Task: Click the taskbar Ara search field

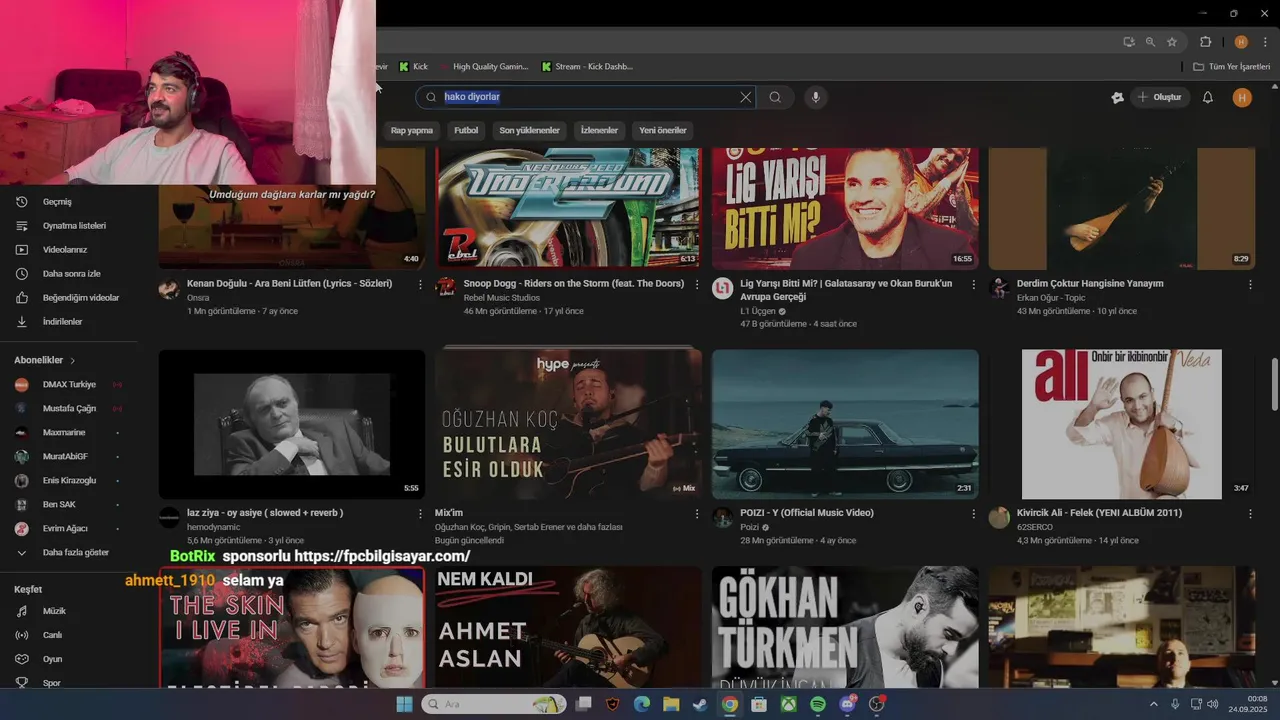Action: pyautogui.click(x=494, y=704)
